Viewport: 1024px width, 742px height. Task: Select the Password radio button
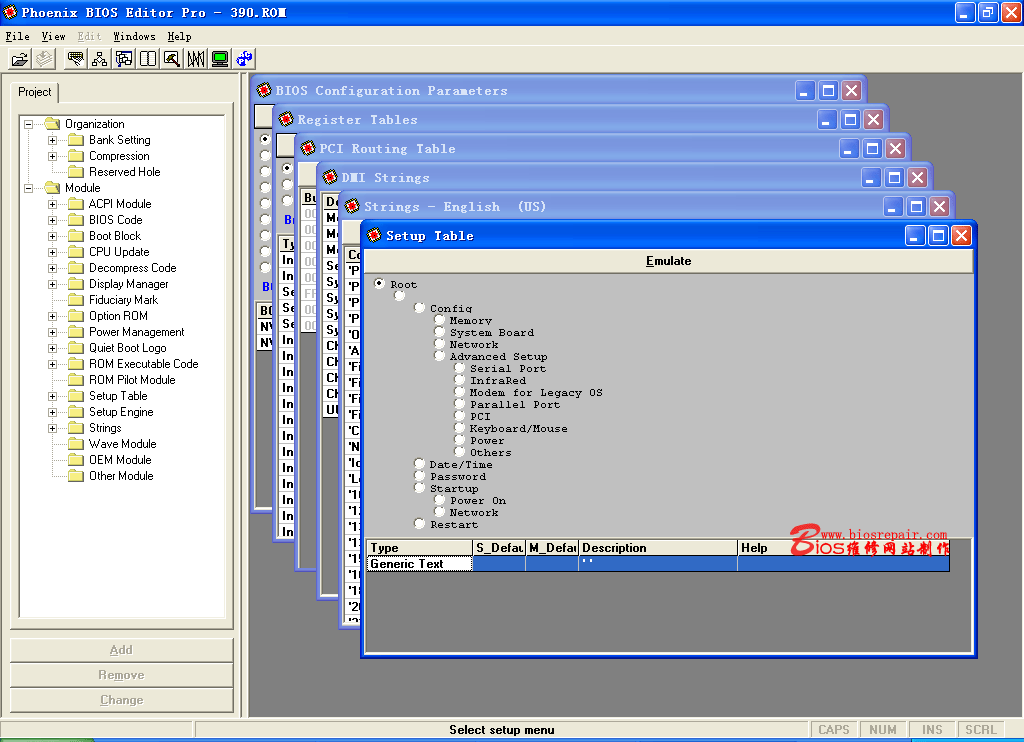click(419, 476)
